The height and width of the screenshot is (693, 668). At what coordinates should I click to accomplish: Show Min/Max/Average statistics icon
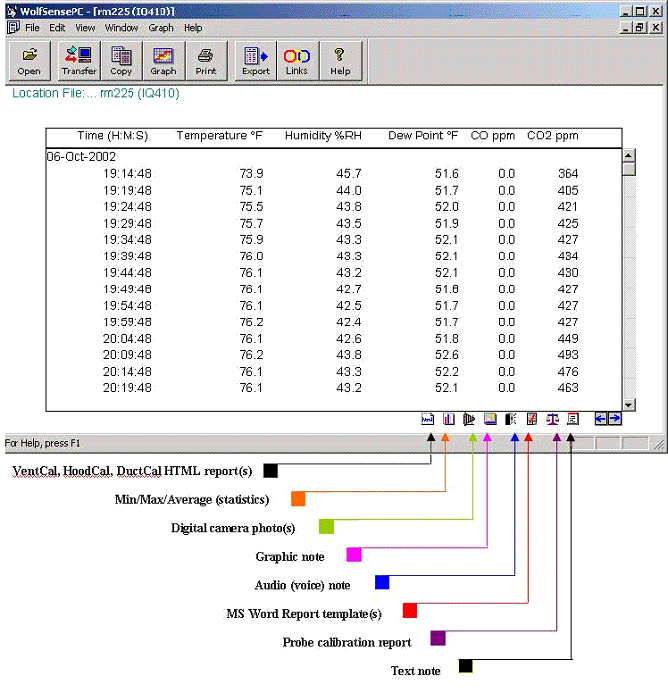pyautogui.click(x=448, y=419)
